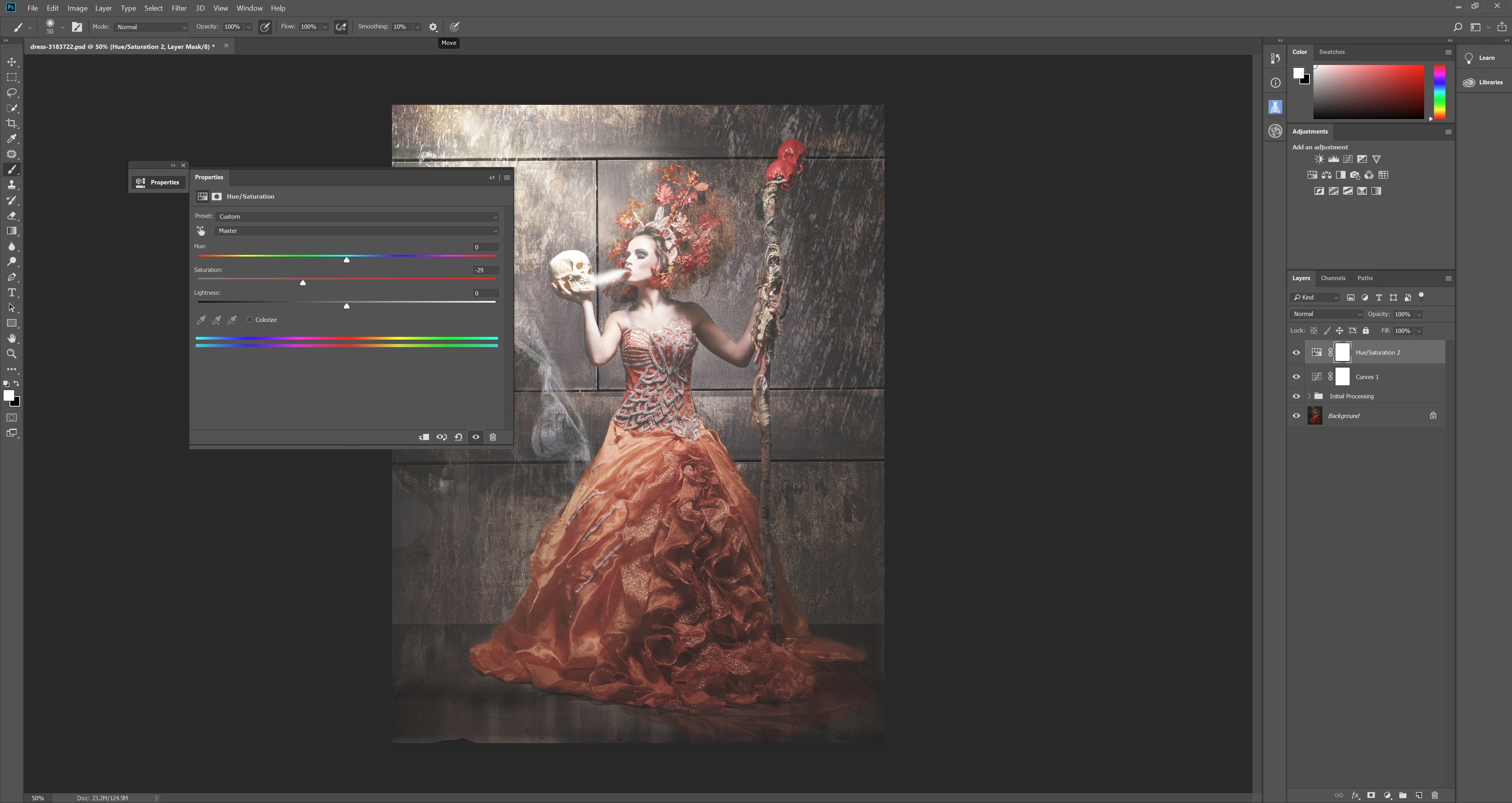The height and width of the screenshot is (803, 1512).
Task: Open the Smoothing dropdown arrow
Action: tap(417, 27)
